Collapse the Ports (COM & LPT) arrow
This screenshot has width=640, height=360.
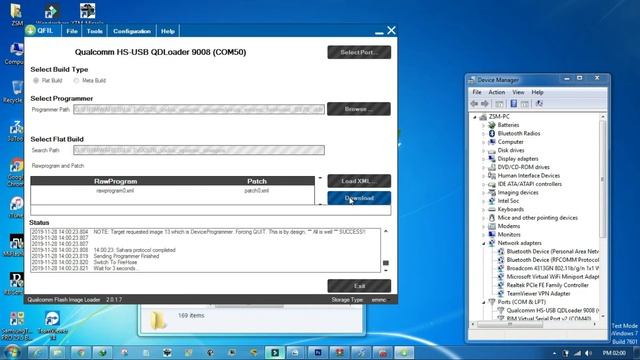click(x=484, y=302)
